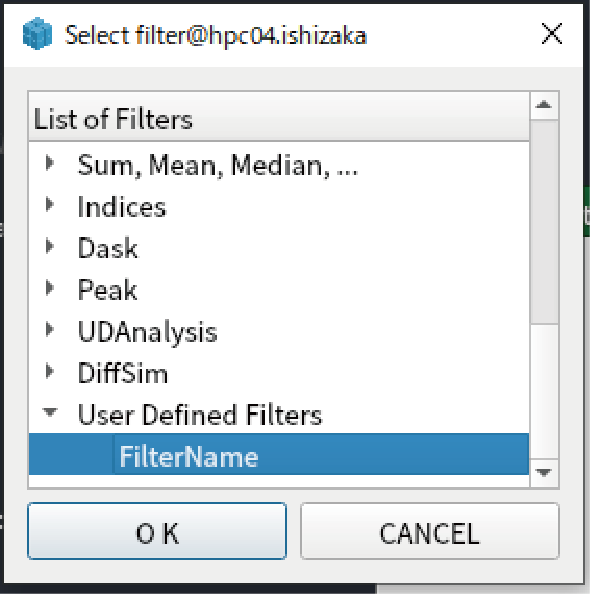Select the FilterName item
The height and width of the screenshot is (594, 590).
pos(279,454)
